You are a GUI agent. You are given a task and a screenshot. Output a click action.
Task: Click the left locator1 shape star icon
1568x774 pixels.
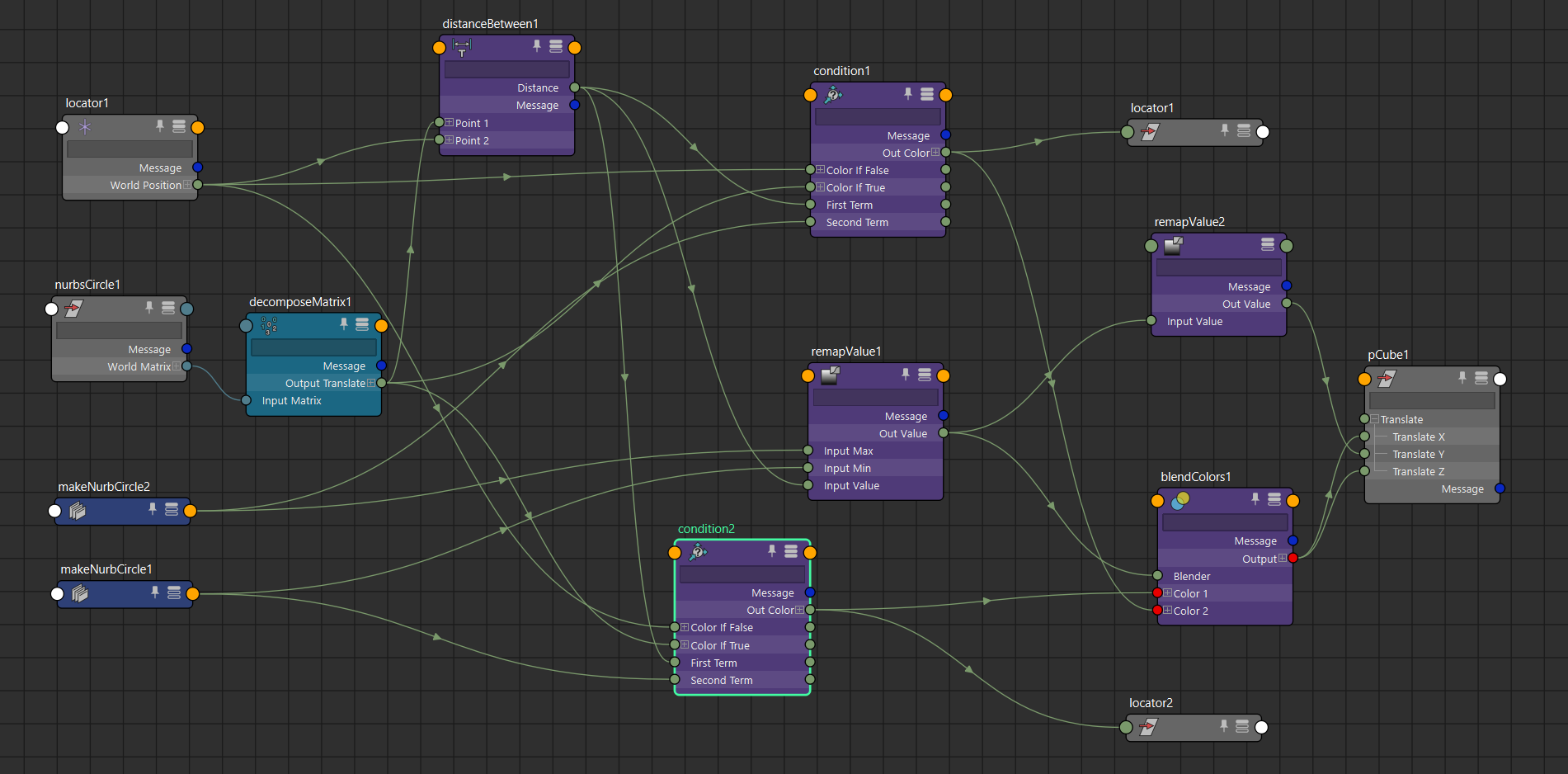tap(85, 127)
